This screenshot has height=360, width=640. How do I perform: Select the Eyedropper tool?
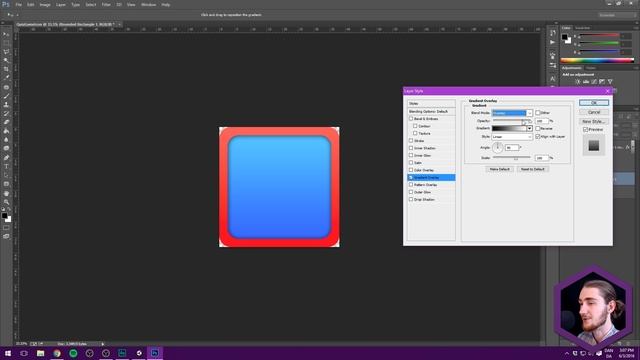tap(6, 78)
